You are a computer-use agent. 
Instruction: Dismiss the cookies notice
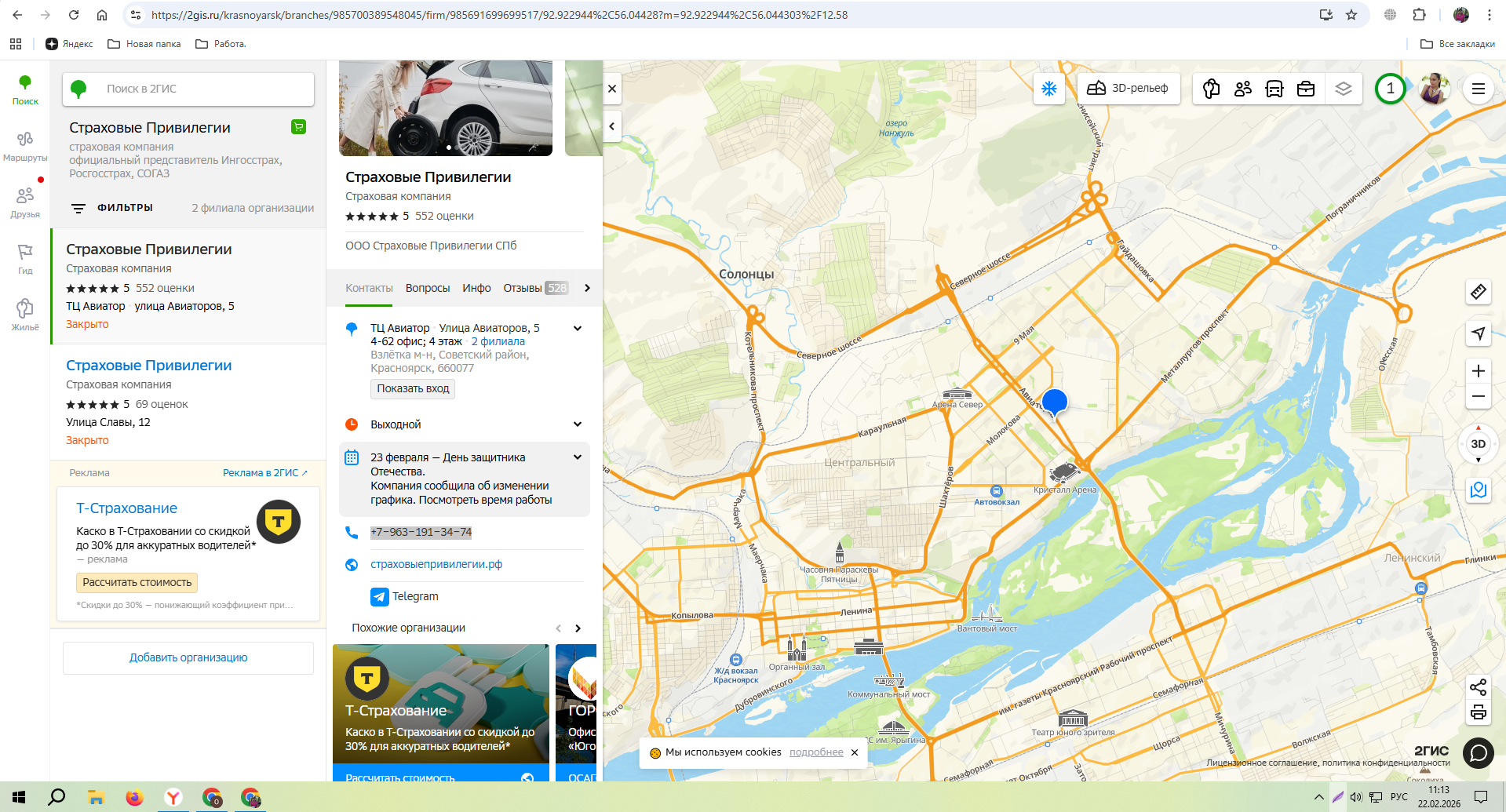(x=855, y=752)
